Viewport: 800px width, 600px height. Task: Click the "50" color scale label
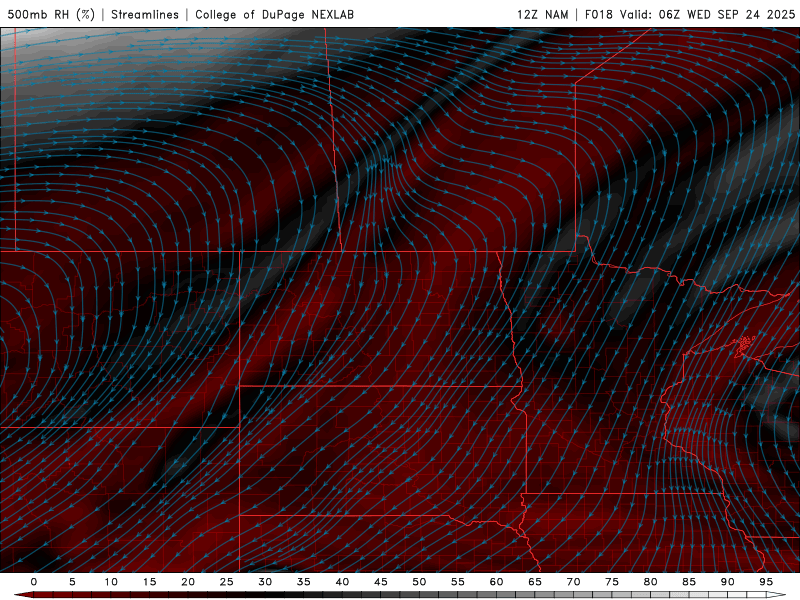pos(419,582)
